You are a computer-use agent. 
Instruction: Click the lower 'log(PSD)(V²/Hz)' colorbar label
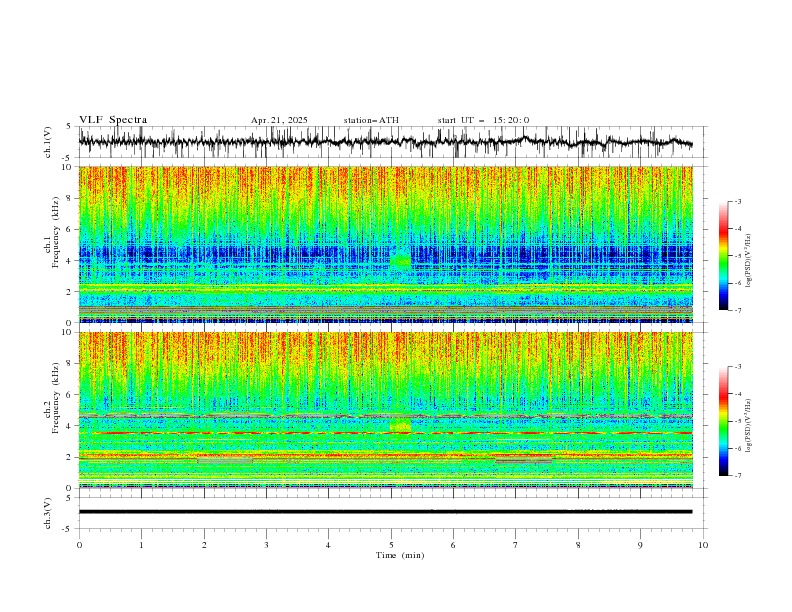(749, 426)
